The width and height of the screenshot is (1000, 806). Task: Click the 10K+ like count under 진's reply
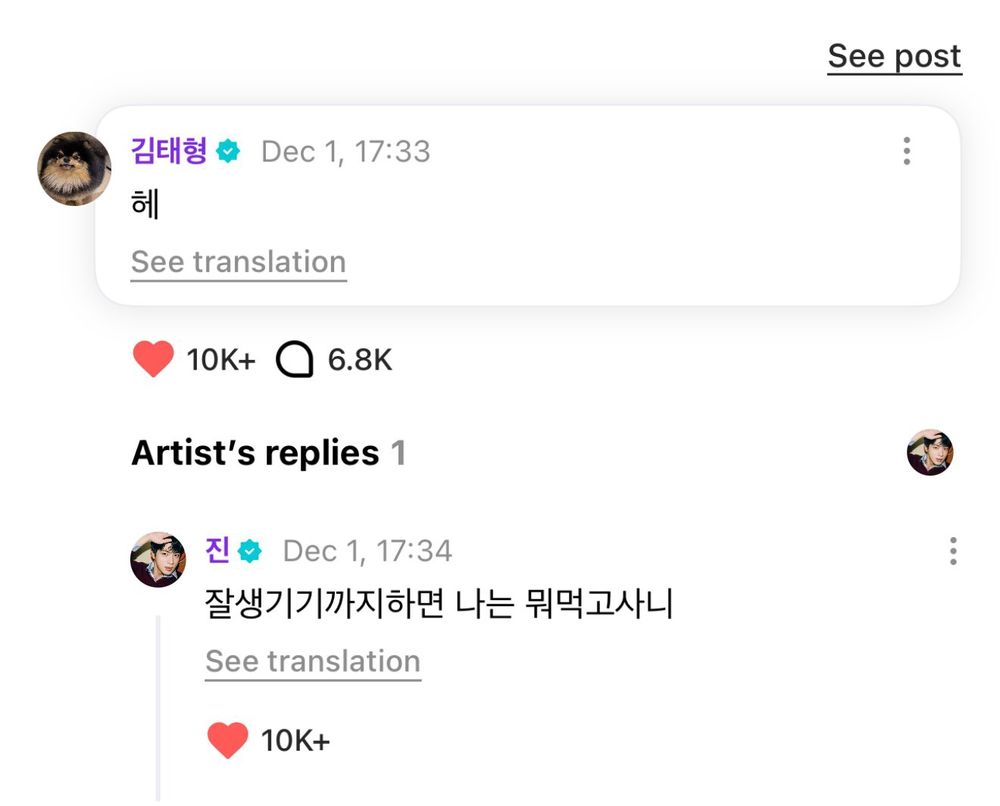click(295, 741)
